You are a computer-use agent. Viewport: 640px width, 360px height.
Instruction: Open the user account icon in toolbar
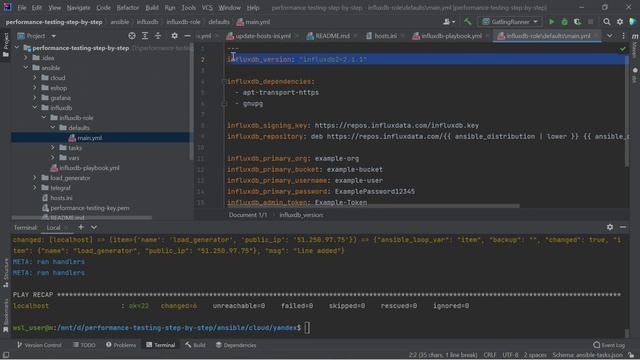pyautogui.click(x=449, y=22)
